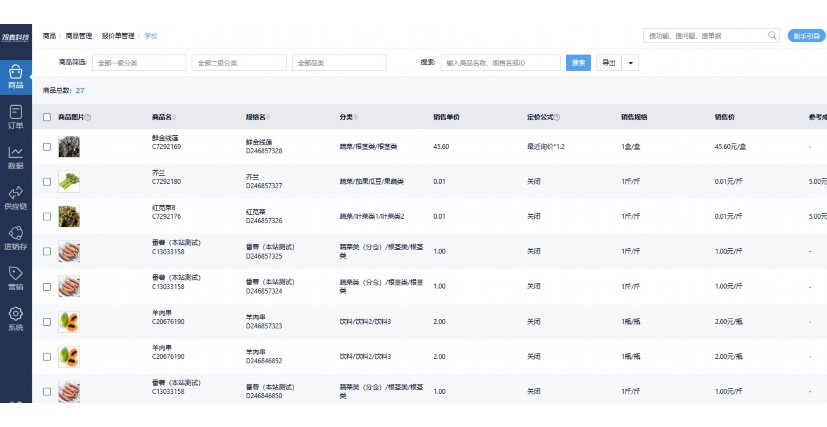The image size is (827, 427).
Task: Open the 全部二级分类 dropdown
Action: pos(238,63)
